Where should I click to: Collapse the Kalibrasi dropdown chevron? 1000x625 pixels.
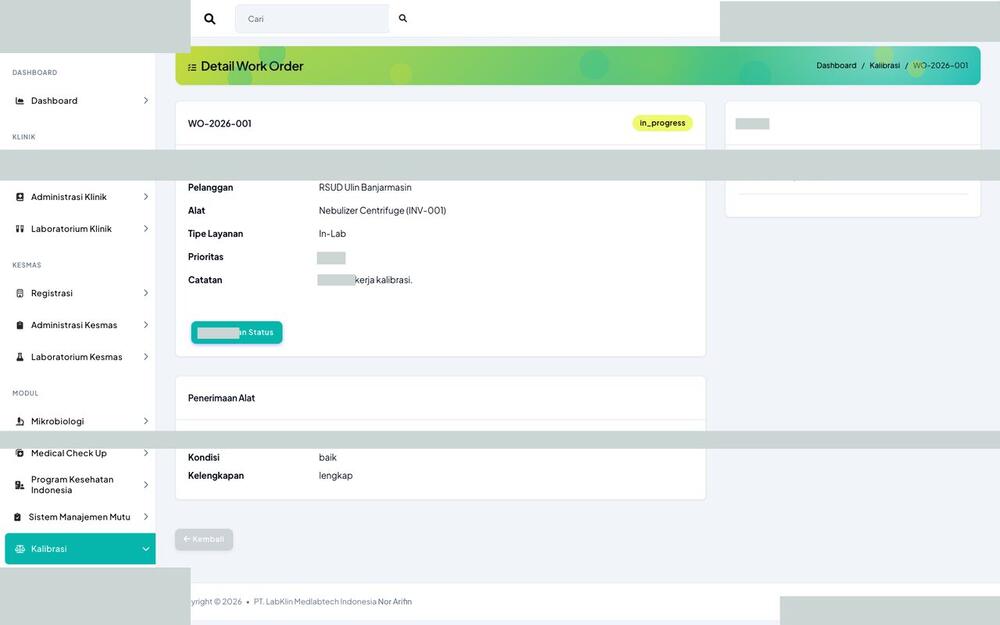tap(146, 549)
